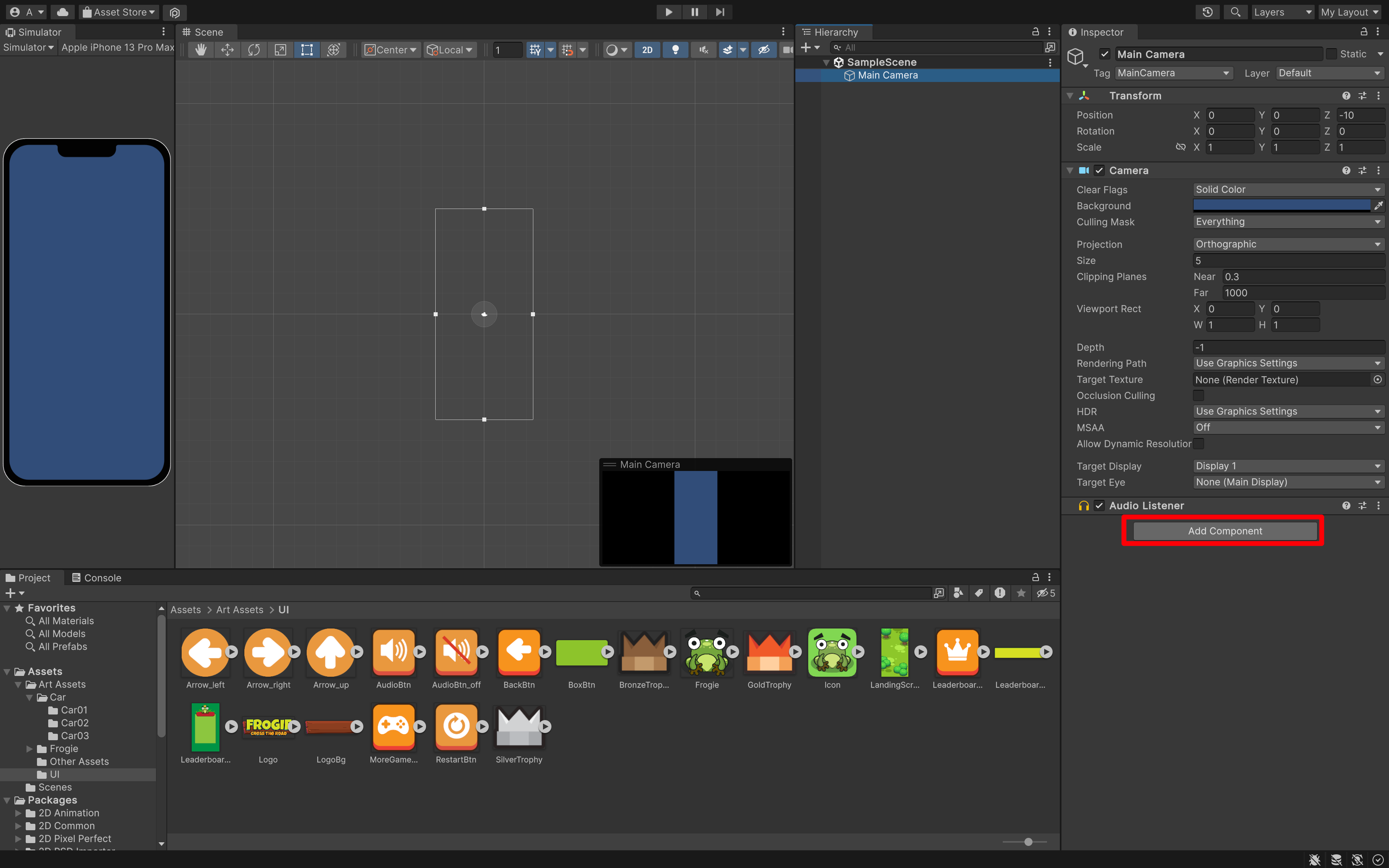Screen dimensions: 1389x868
Task: Click Art Assets in breadcrumb path
Action: click(240, 610)
